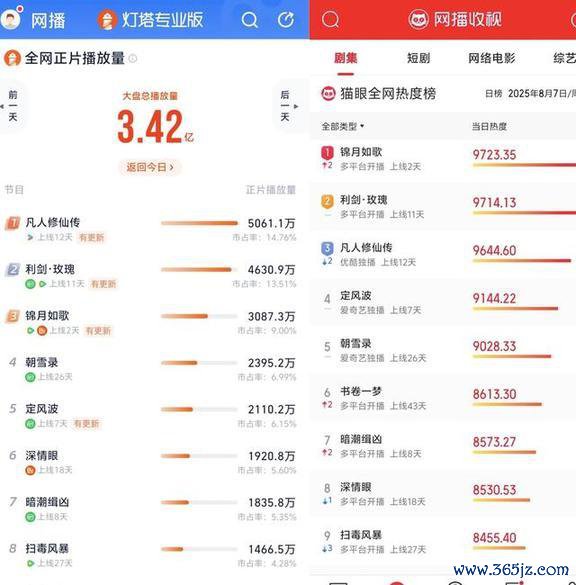Open the 日榜 date selector

click(530, 93)
